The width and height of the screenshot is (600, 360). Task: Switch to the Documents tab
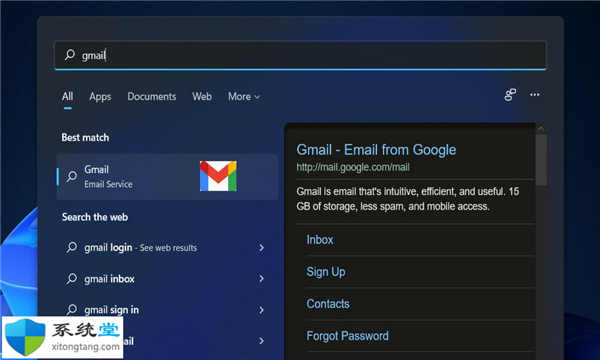(152, 96)
